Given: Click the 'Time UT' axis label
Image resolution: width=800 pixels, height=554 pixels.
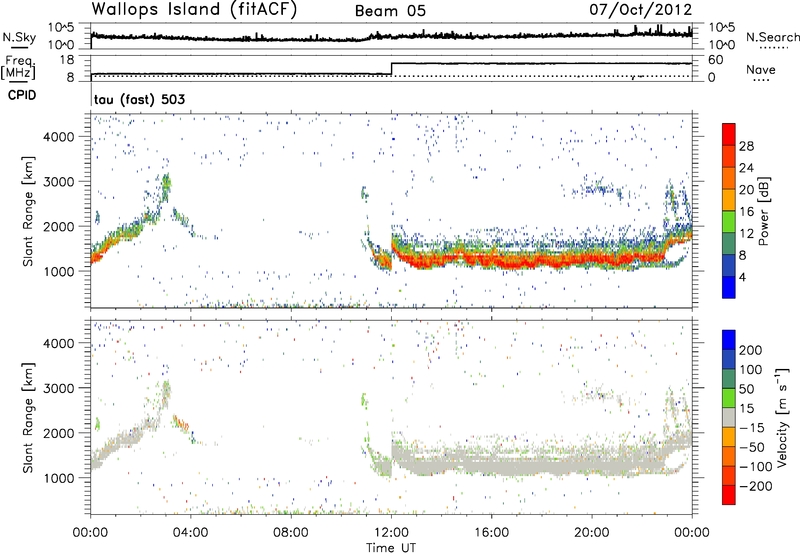Looking at the screenshot, I should 391,548.
